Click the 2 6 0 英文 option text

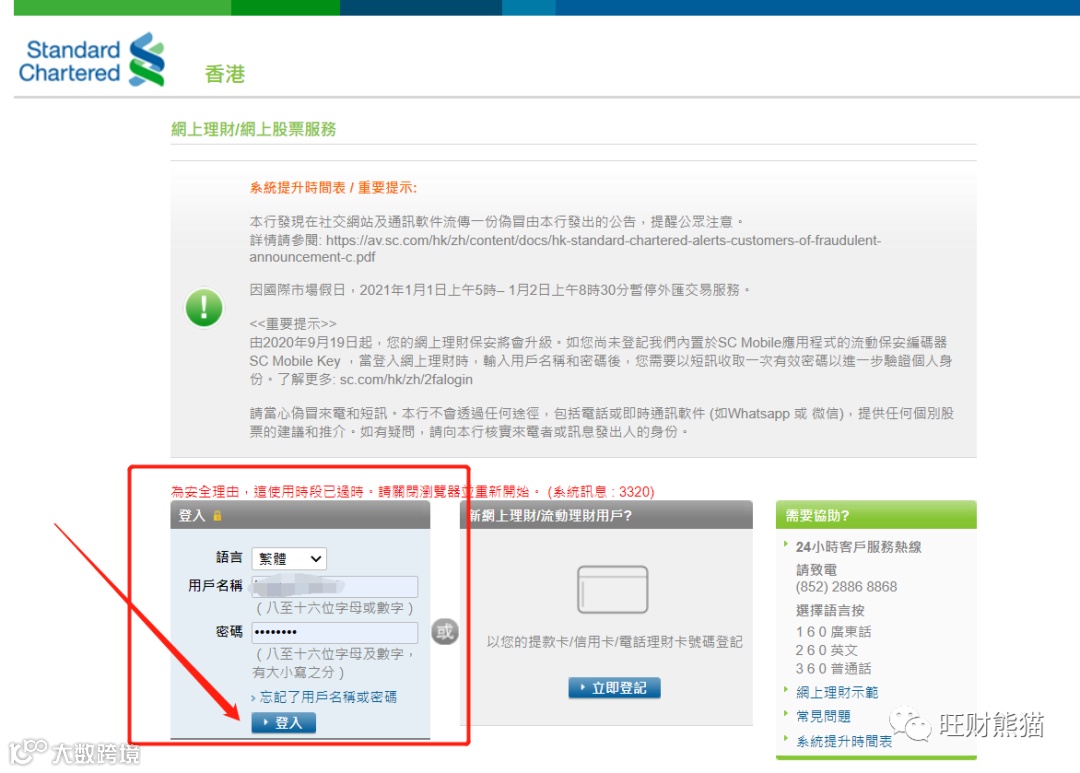click(827, 650)
